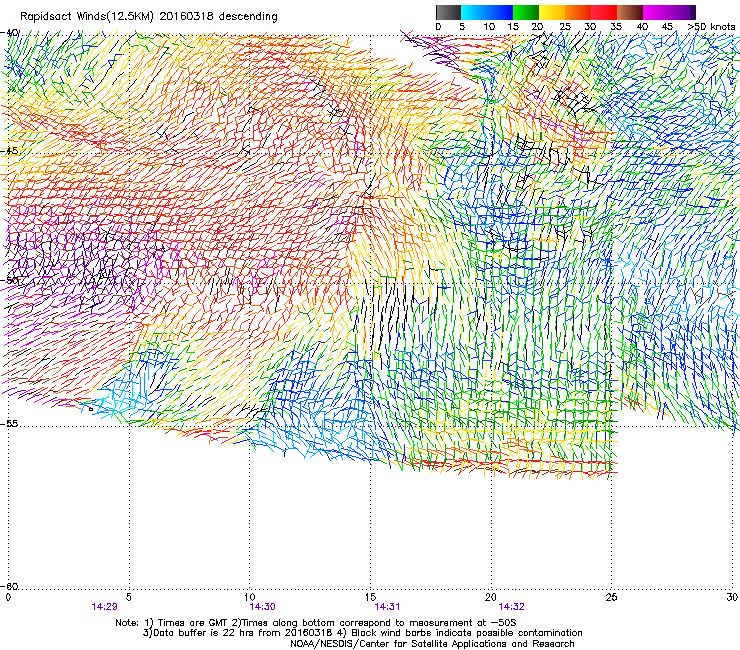Select the orange 25-30 knots legend swatch
The width and height of the screenshot is (740, 650).
click(578, 12)
